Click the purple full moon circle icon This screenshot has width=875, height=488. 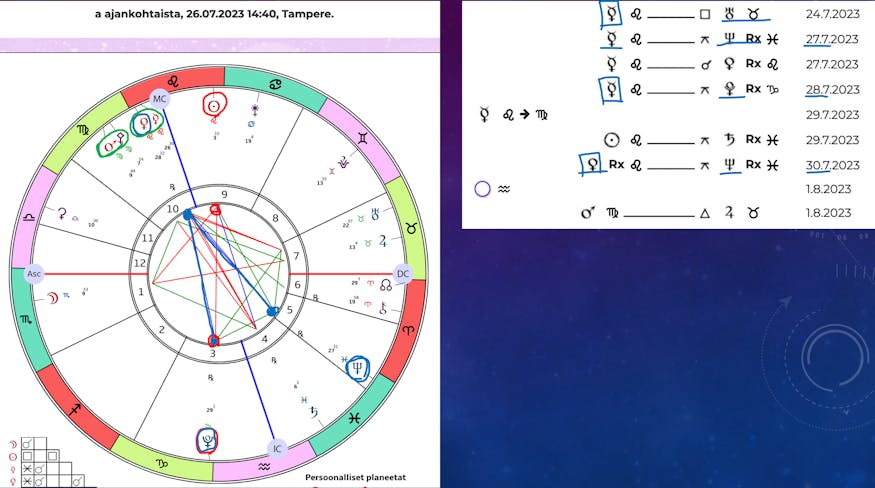[482, 188]
